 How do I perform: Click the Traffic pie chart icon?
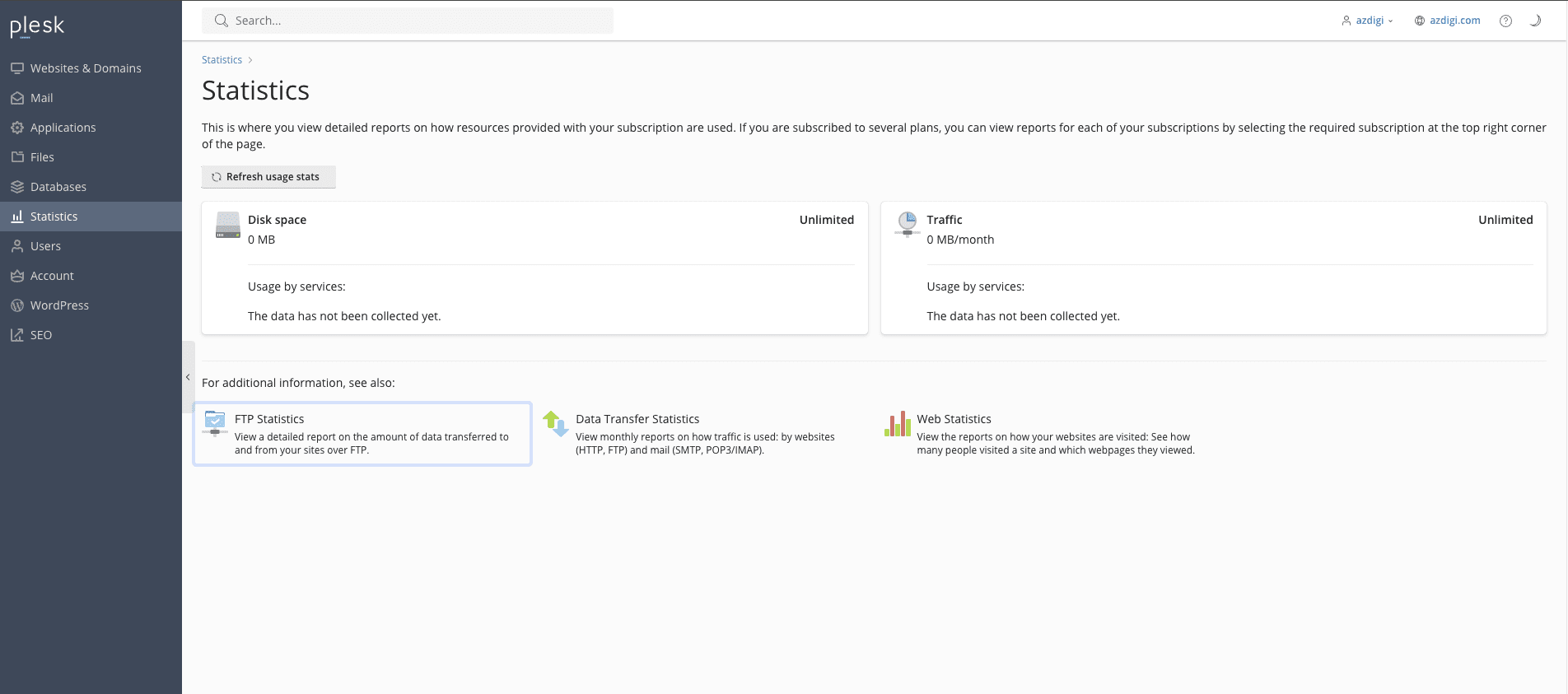pyautogui.click(x=907, y=223)
